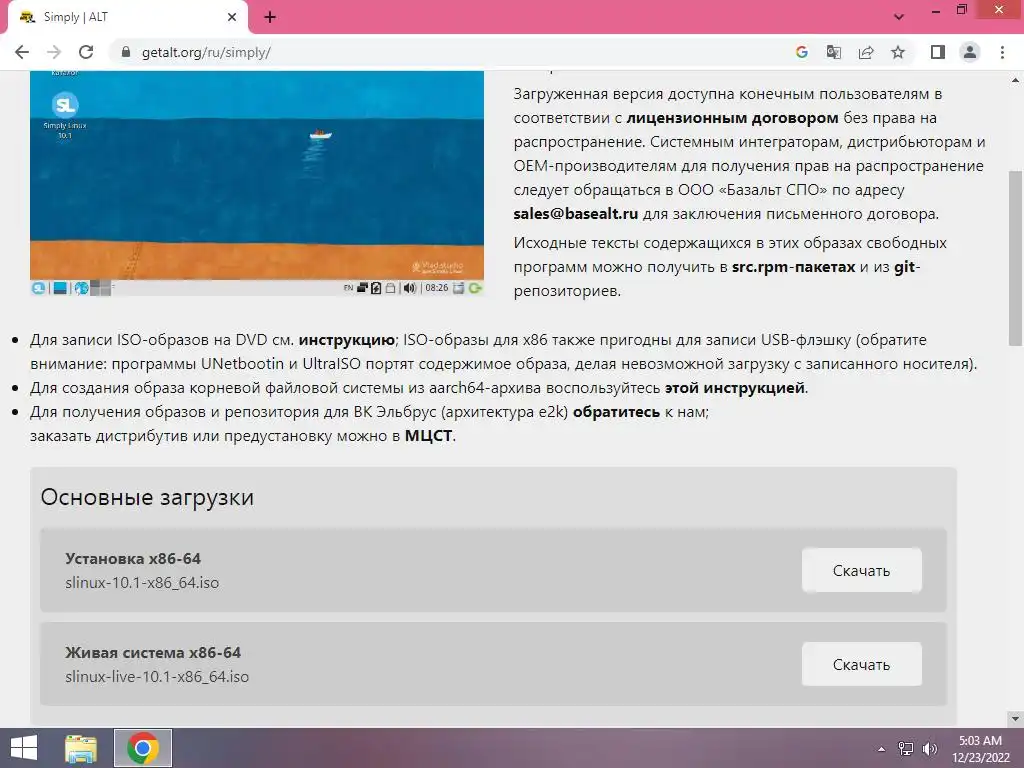
Task: Click the scrollbar down arrow
Action: (x=1015, y=719)
